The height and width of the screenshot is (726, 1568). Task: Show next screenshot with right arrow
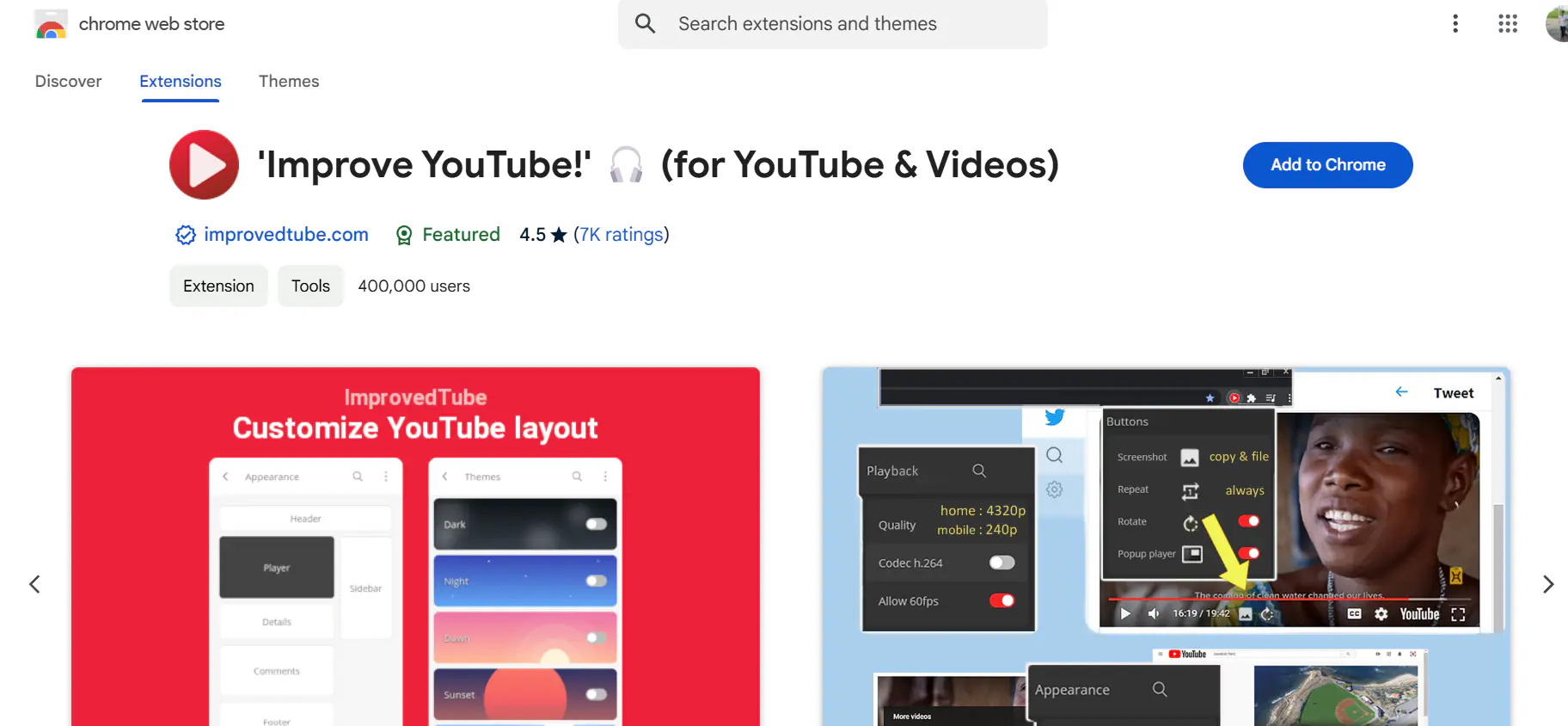tap(1548, 584)
